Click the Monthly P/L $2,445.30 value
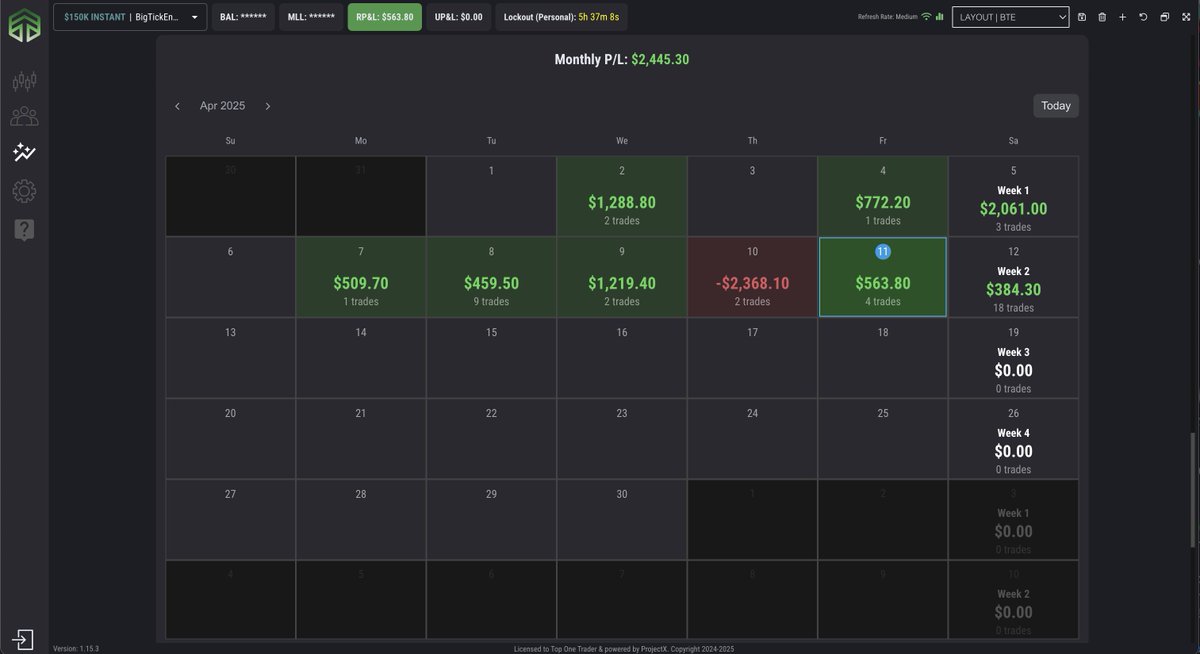 click(x=660, y=60)
